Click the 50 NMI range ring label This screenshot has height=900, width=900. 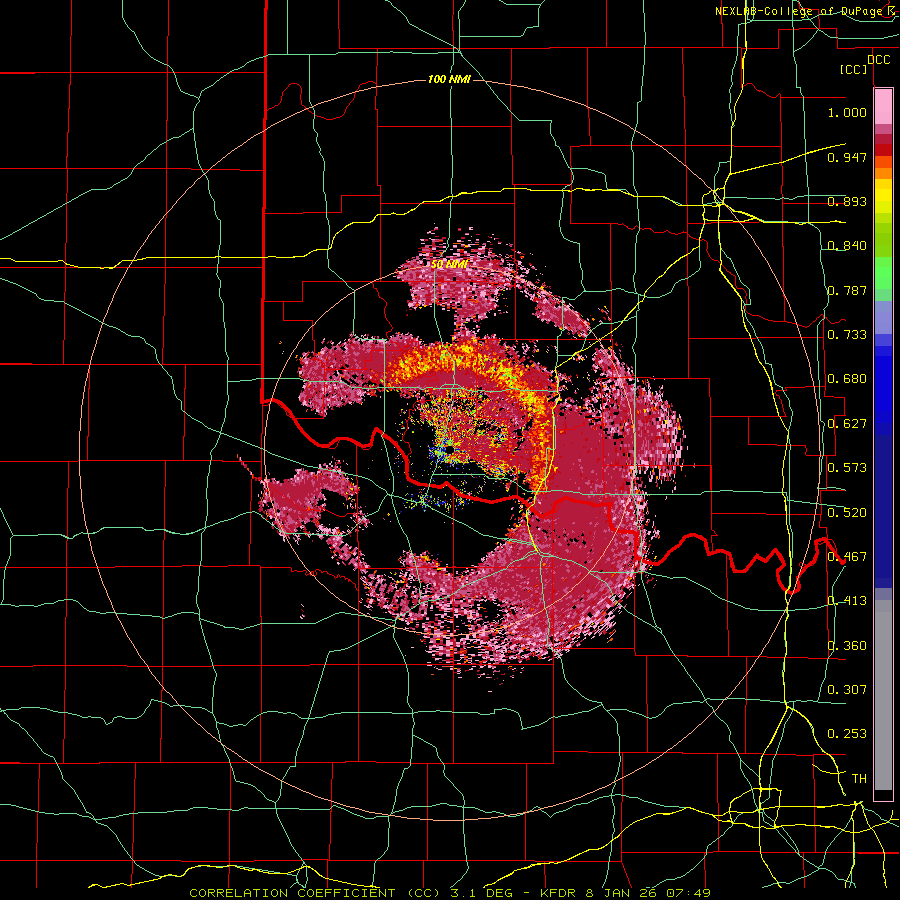449,265
